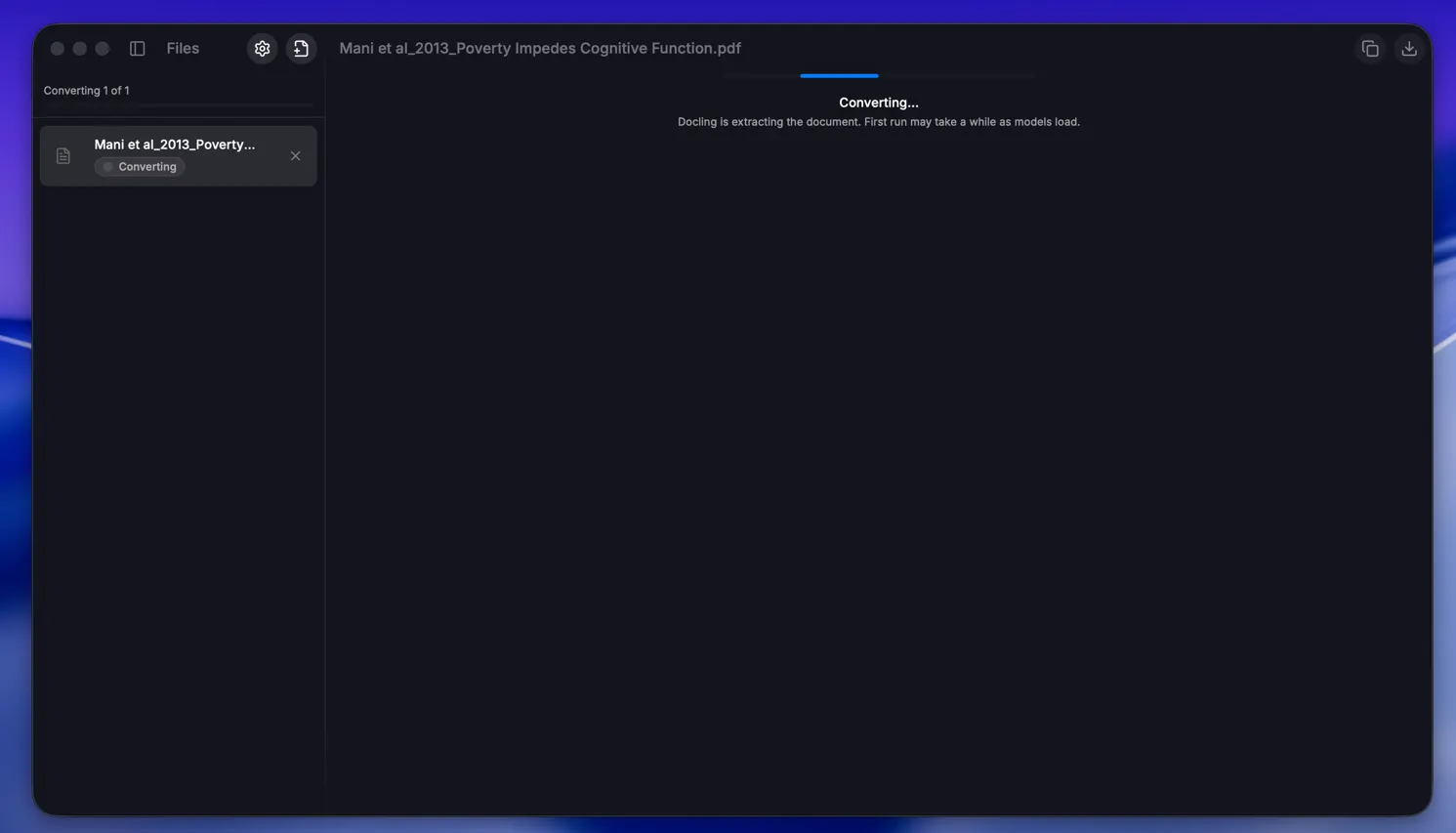Click the sidebar overall progress bar

pos(179,104)
